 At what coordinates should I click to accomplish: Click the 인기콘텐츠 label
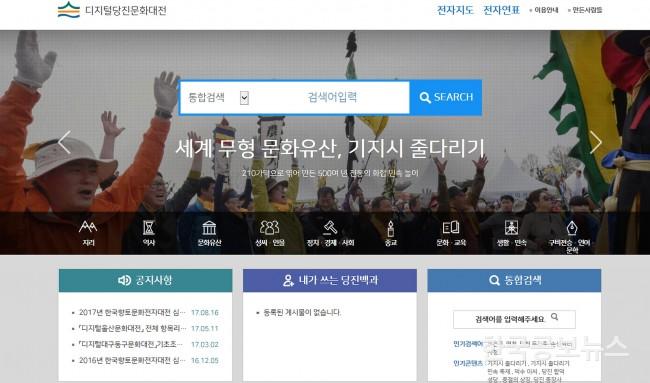click(x=468, y=363)
